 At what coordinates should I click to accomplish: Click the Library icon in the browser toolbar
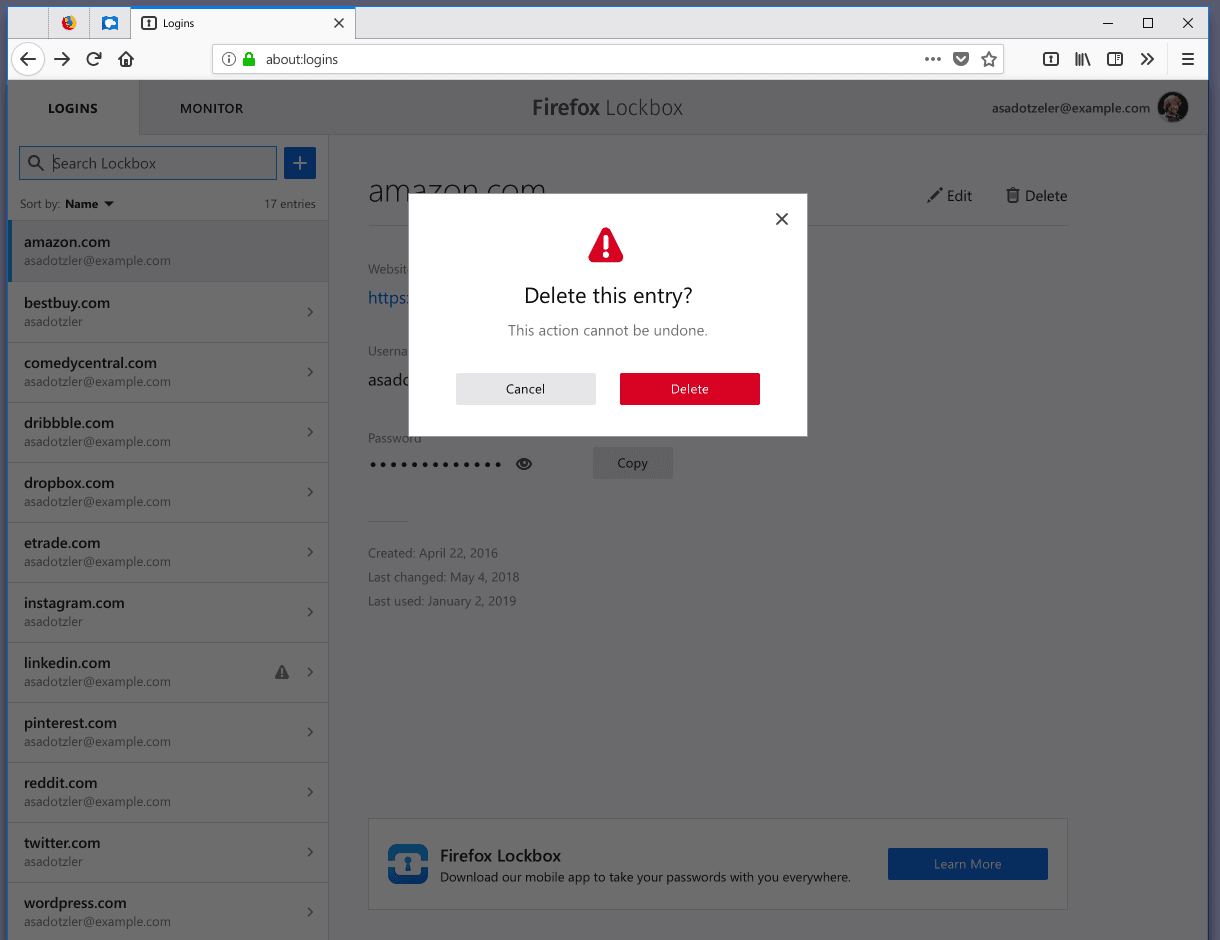pos(1082,59)
